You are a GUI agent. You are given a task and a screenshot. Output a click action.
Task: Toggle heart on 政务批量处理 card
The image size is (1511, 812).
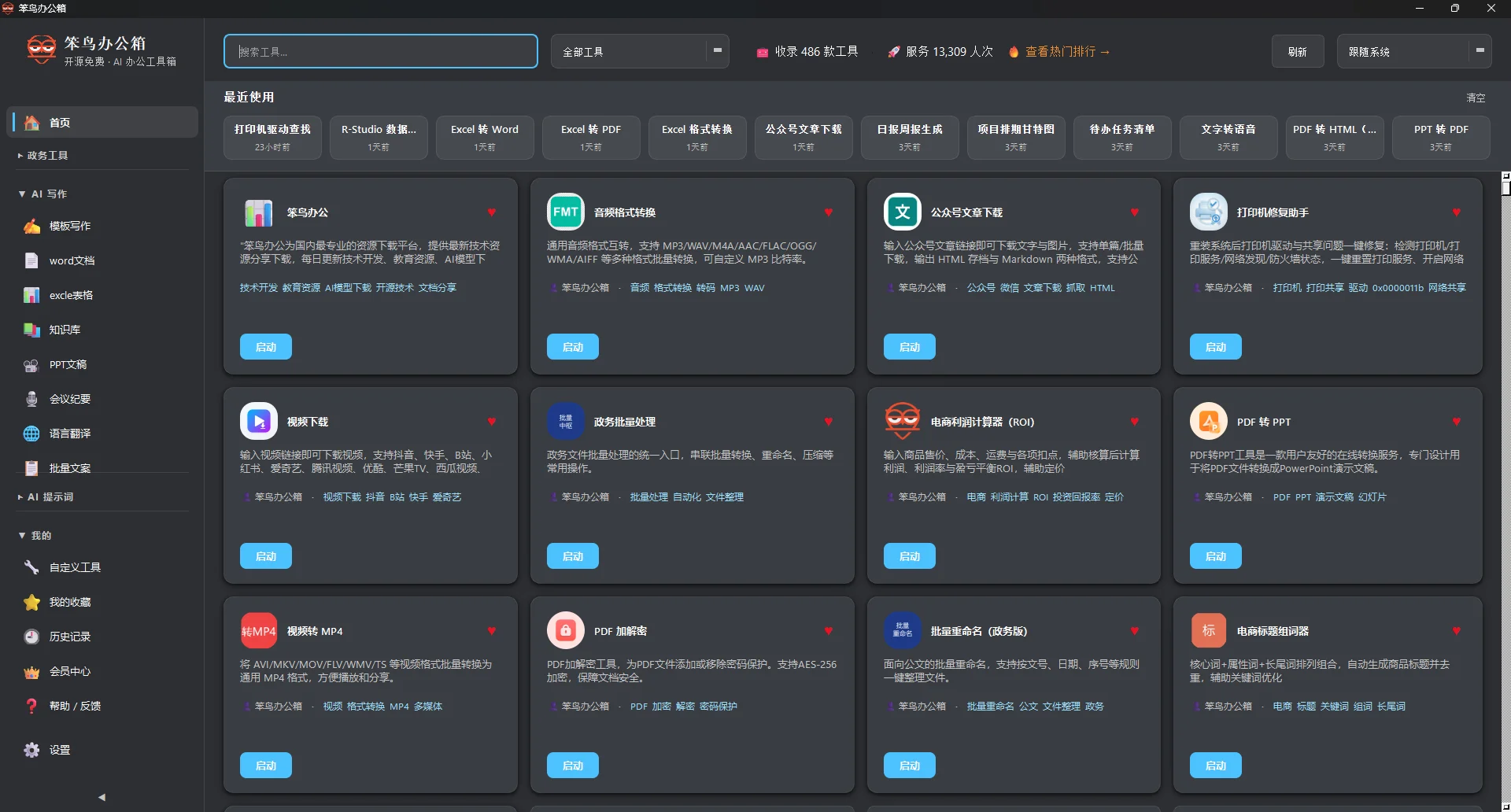point(829,422)
